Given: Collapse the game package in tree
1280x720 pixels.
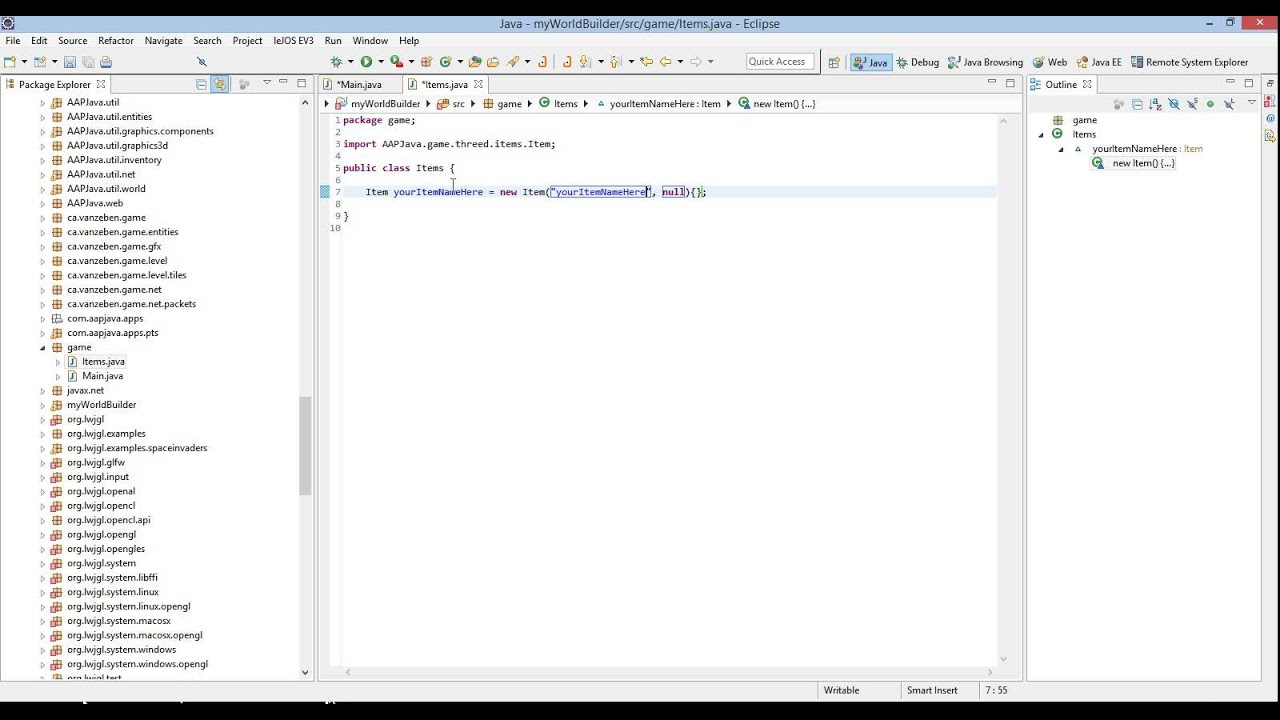Looking at the screenshot, I should coord(43,347).
